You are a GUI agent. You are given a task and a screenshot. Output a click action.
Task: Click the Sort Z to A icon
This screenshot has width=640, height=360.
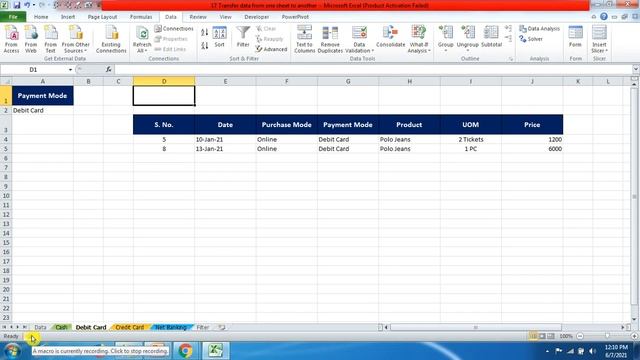point(204,45)
